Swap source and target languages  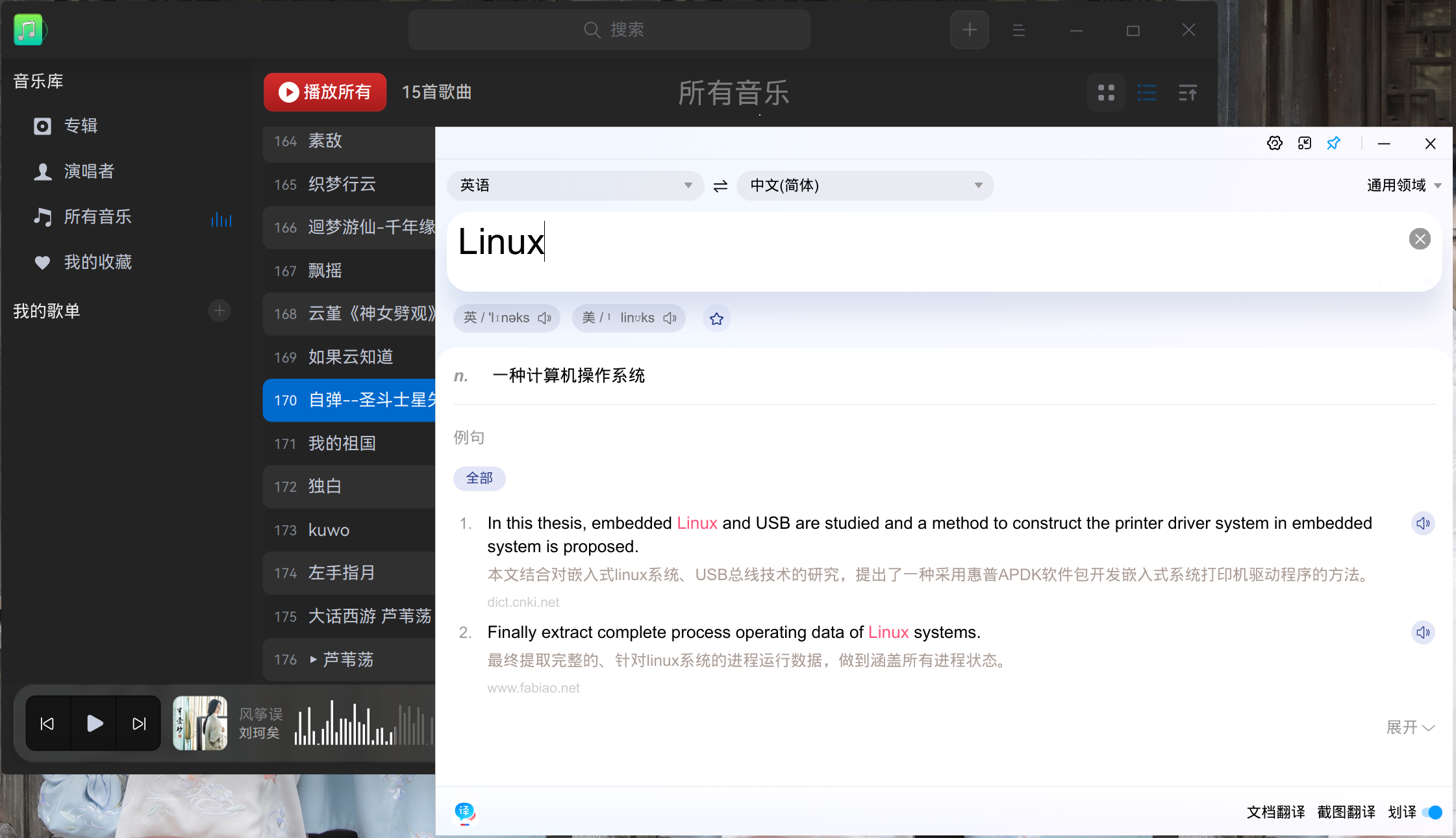[720, 186]
